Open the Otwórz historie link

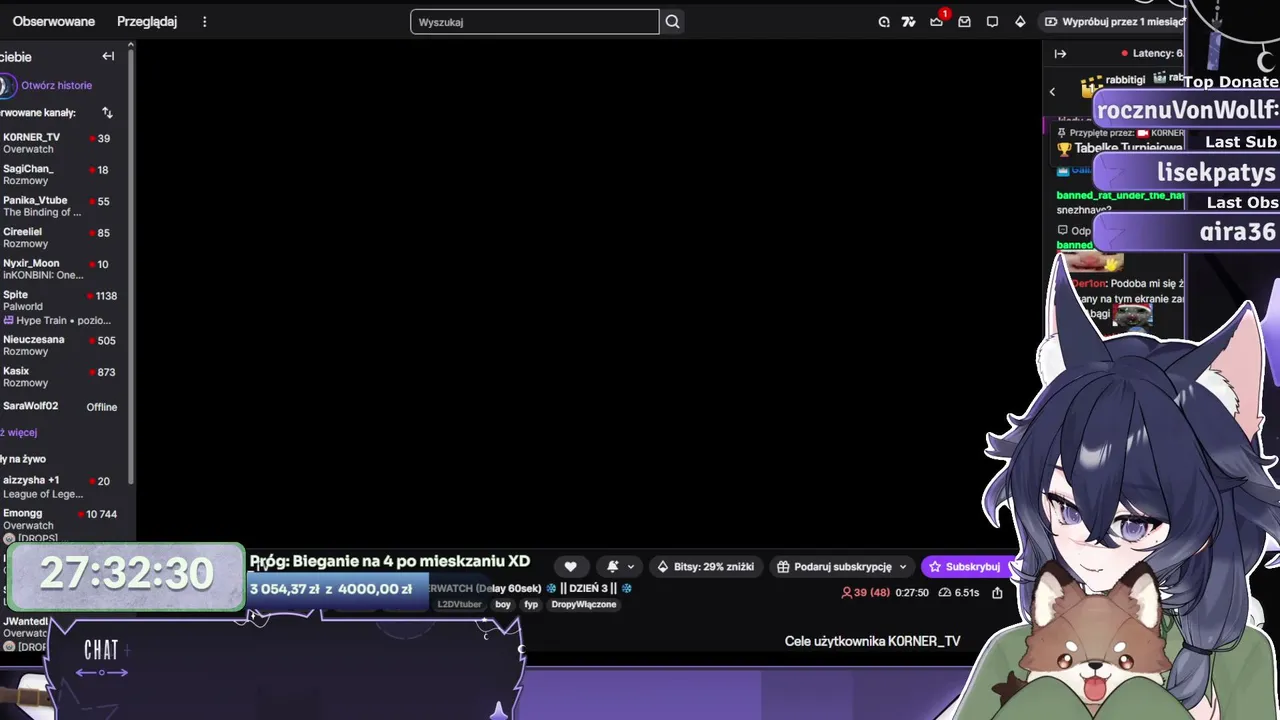pyautogui.click(x=56, y=86)
